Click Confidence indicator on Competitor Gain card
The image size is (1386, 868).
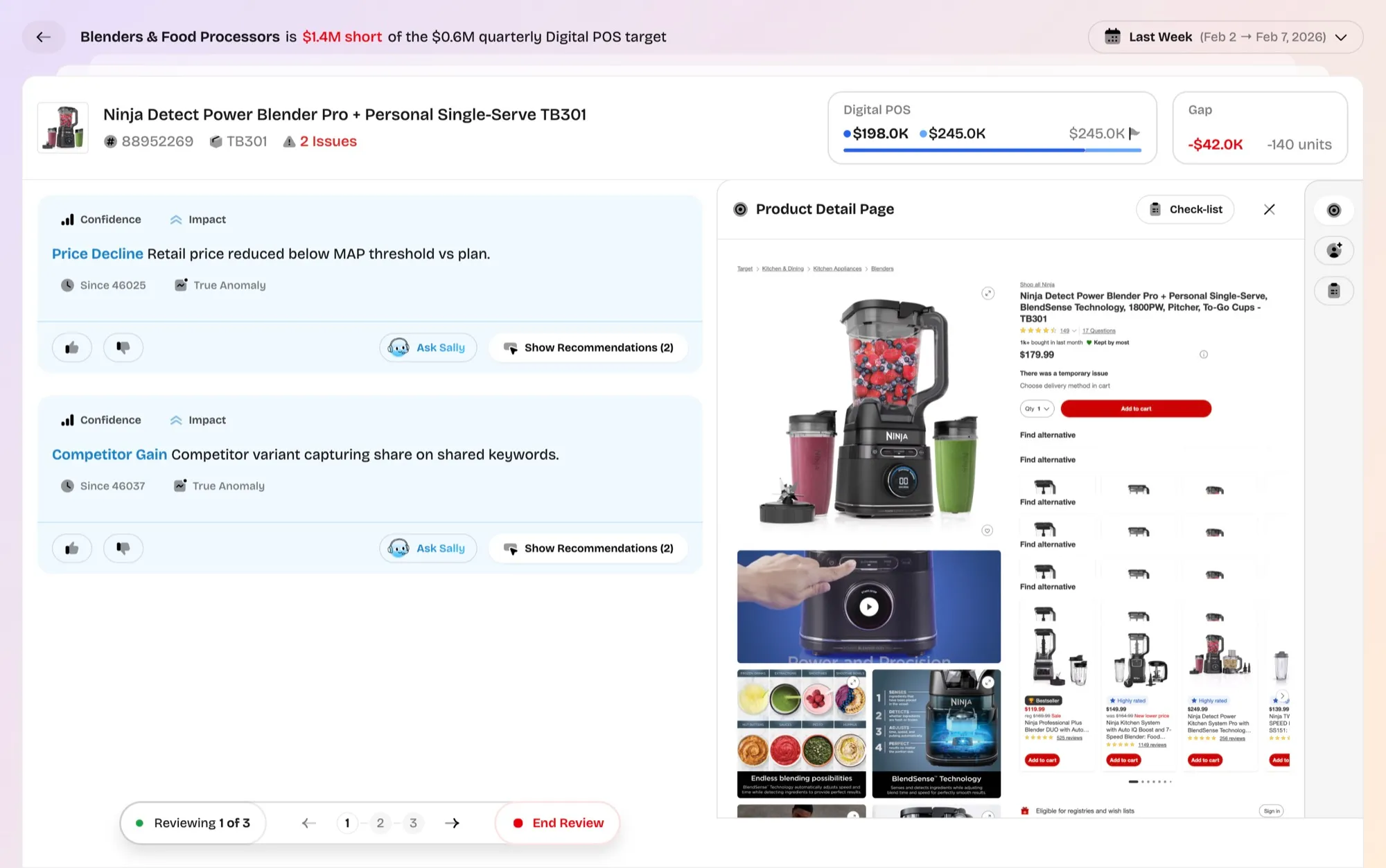pyautogui.click(x=101, y=420)
